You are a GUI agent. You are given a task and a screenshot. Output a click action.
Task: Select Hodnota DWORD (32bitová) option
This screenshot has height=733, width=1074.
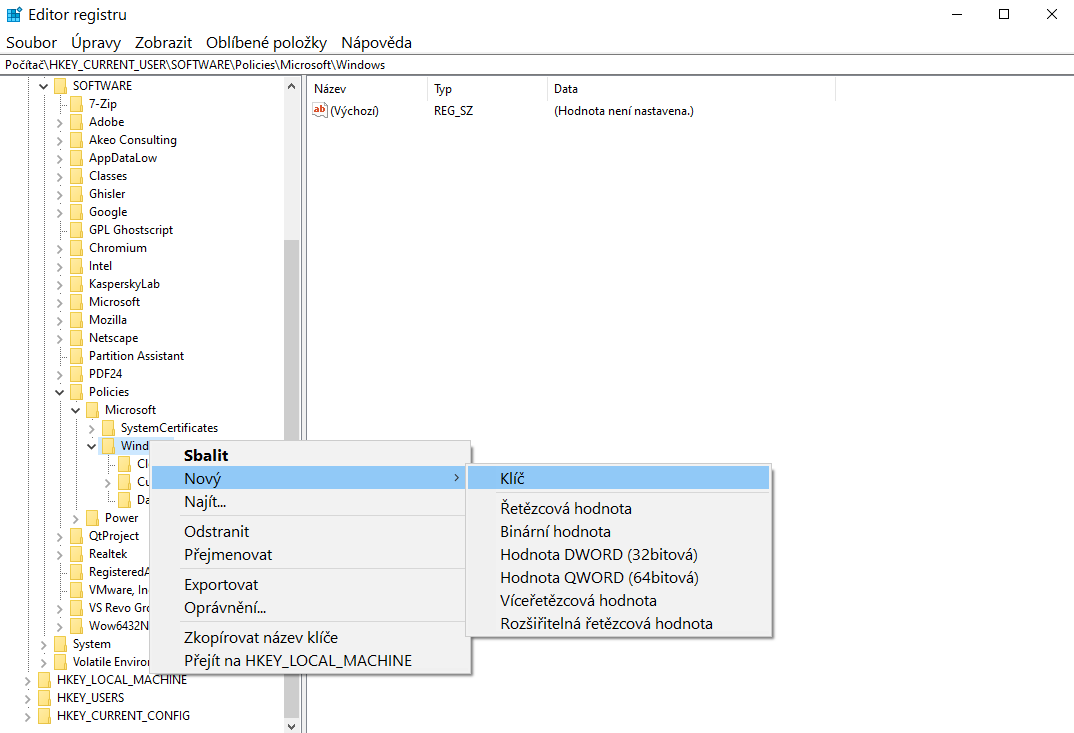tap(598, 555)
